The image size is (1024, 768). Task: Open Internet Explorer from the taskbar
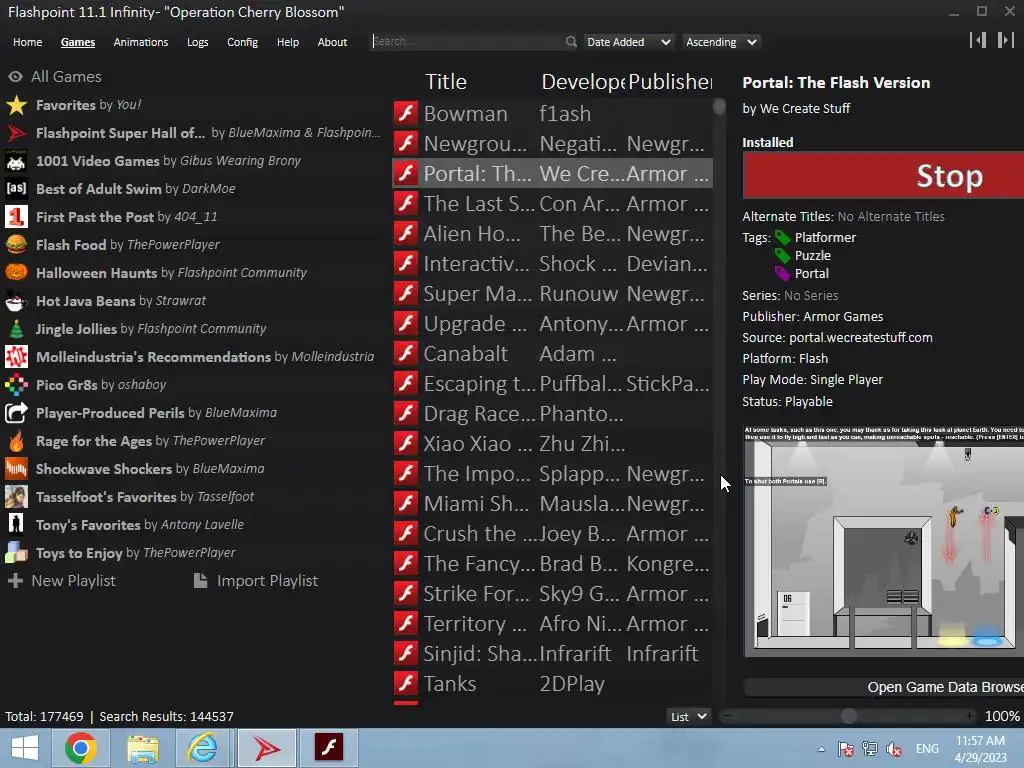[203, 748]
